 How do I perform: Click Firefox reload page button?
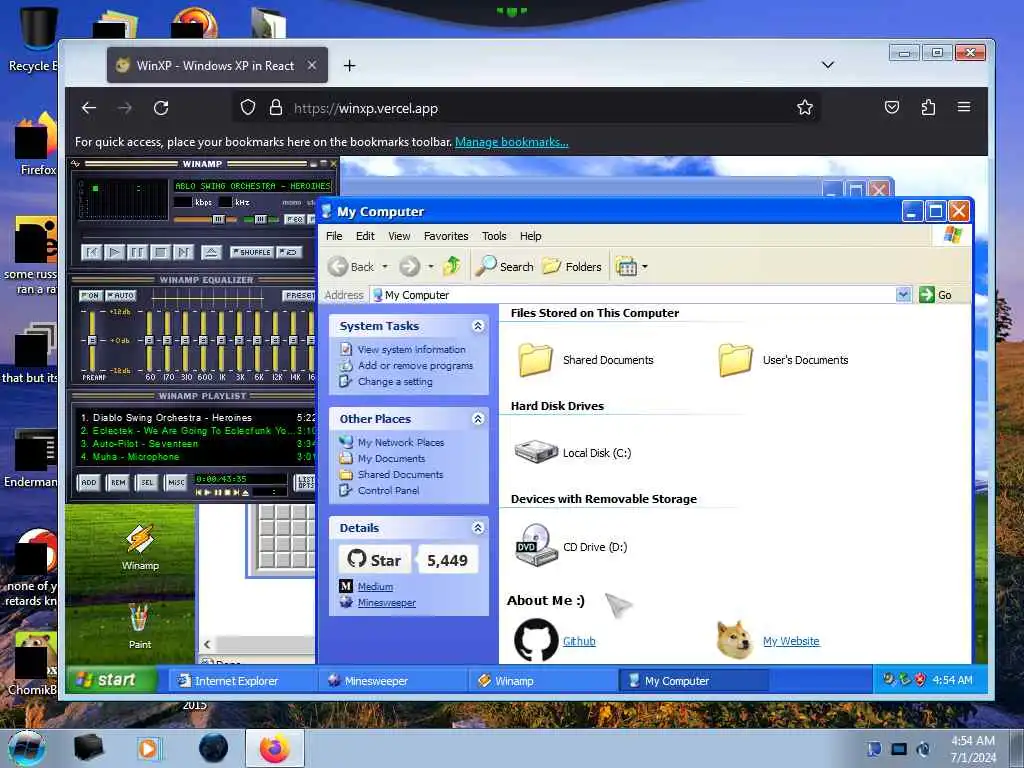[x=161, y=108]
